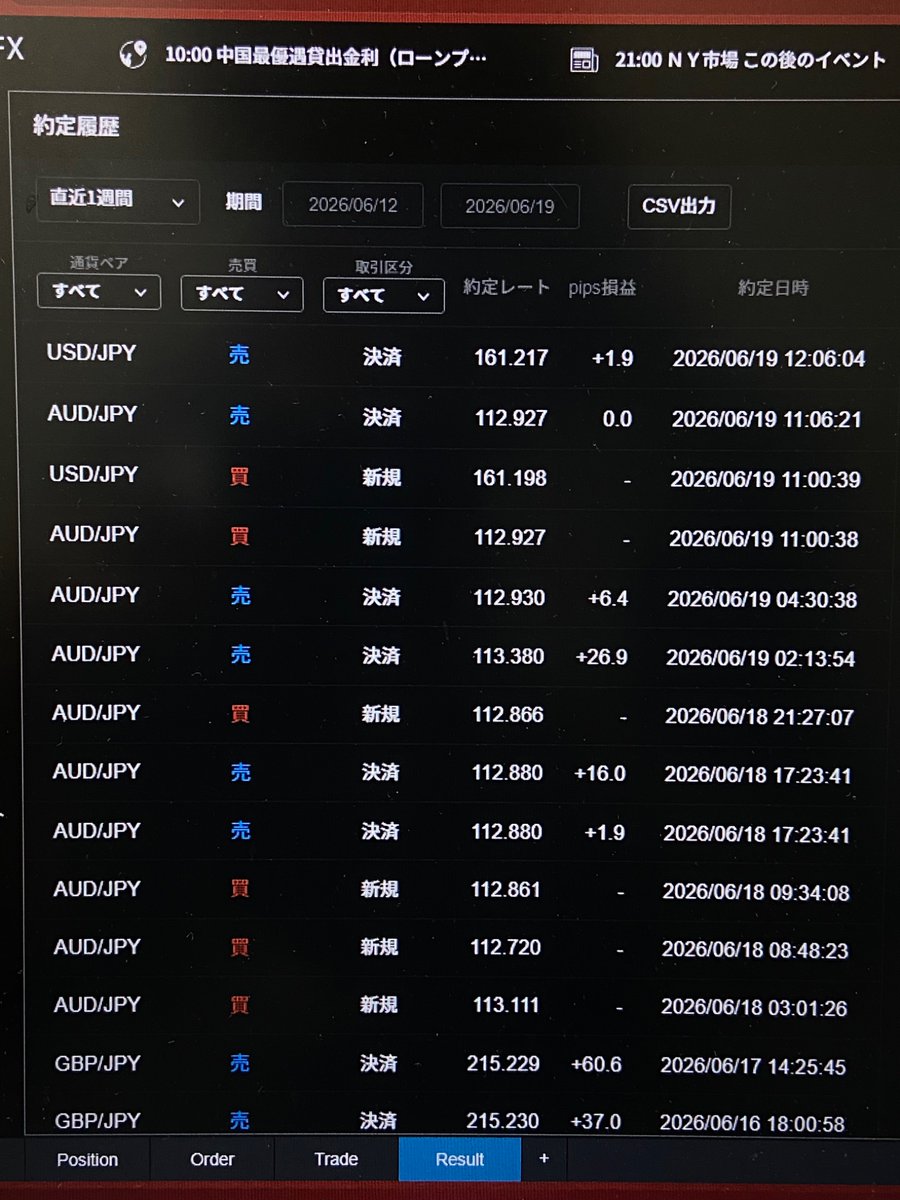Click timestamp 2026/06/16 18:00:58
The width and height of the screenshot is (900, 1200).
click(x=751, y=1124)
